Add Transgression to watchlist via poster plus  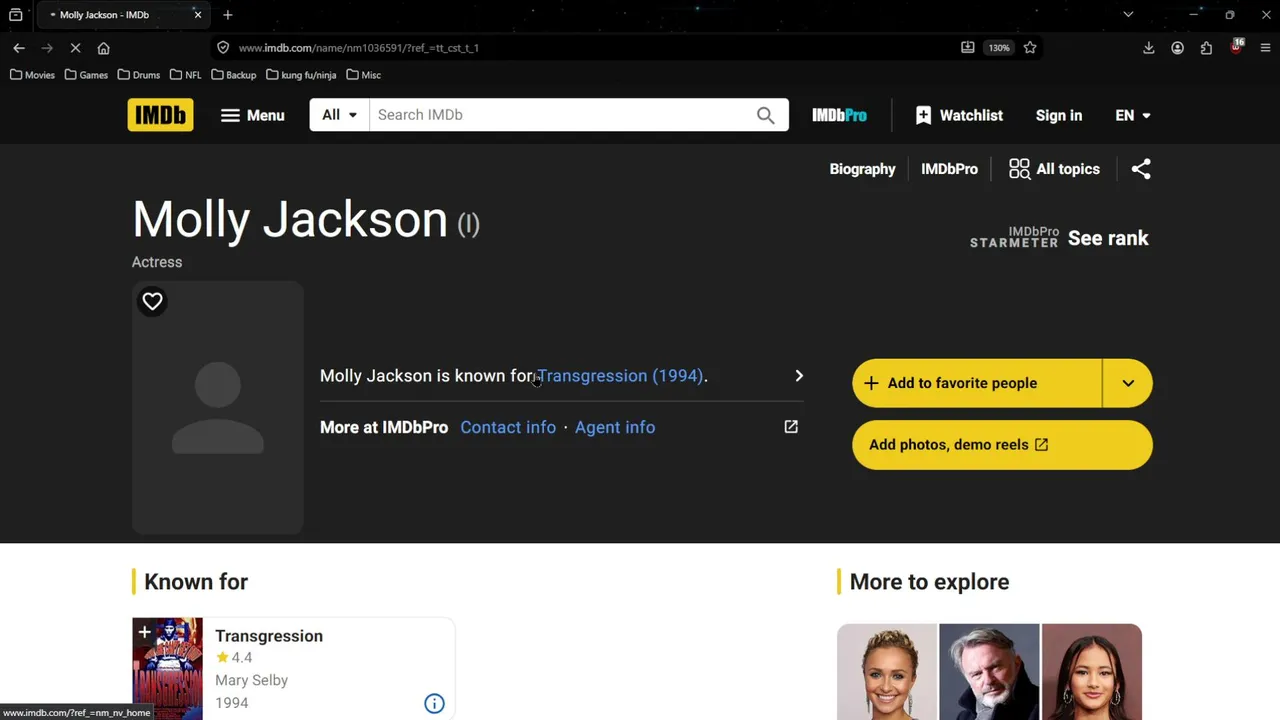tap(144, 632)
